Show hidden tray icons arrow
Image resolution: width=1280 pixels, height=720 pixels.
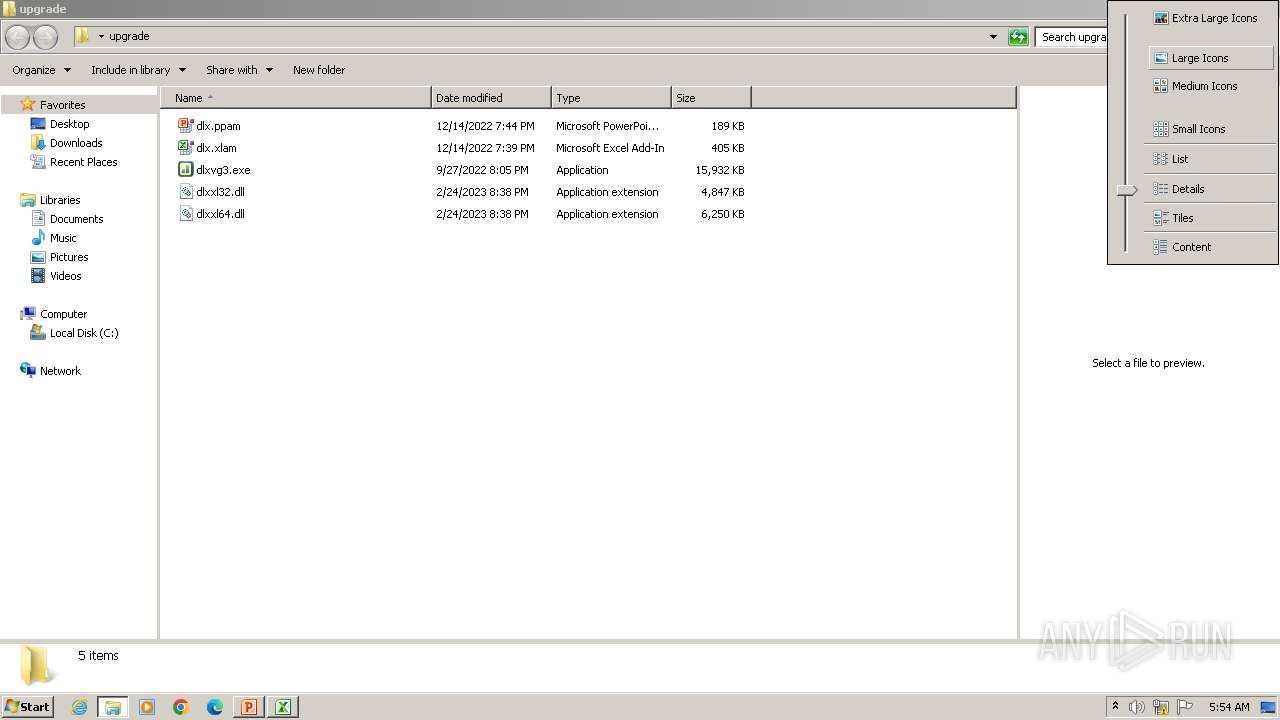pos(1115,707)
